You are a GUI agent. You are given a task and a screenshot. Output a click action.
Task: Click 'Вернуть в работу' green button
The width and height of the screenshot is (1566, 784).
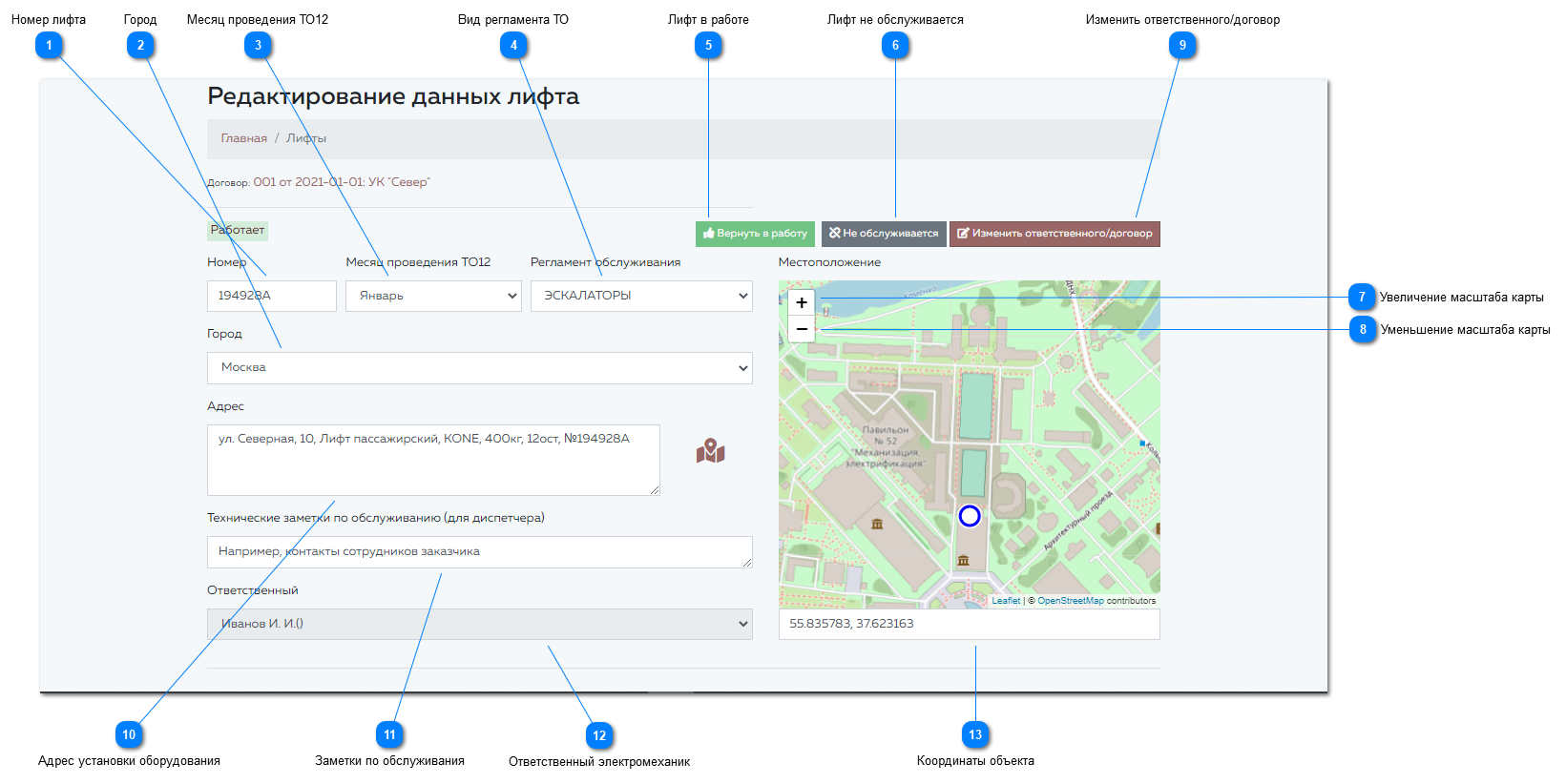[755, 233]
